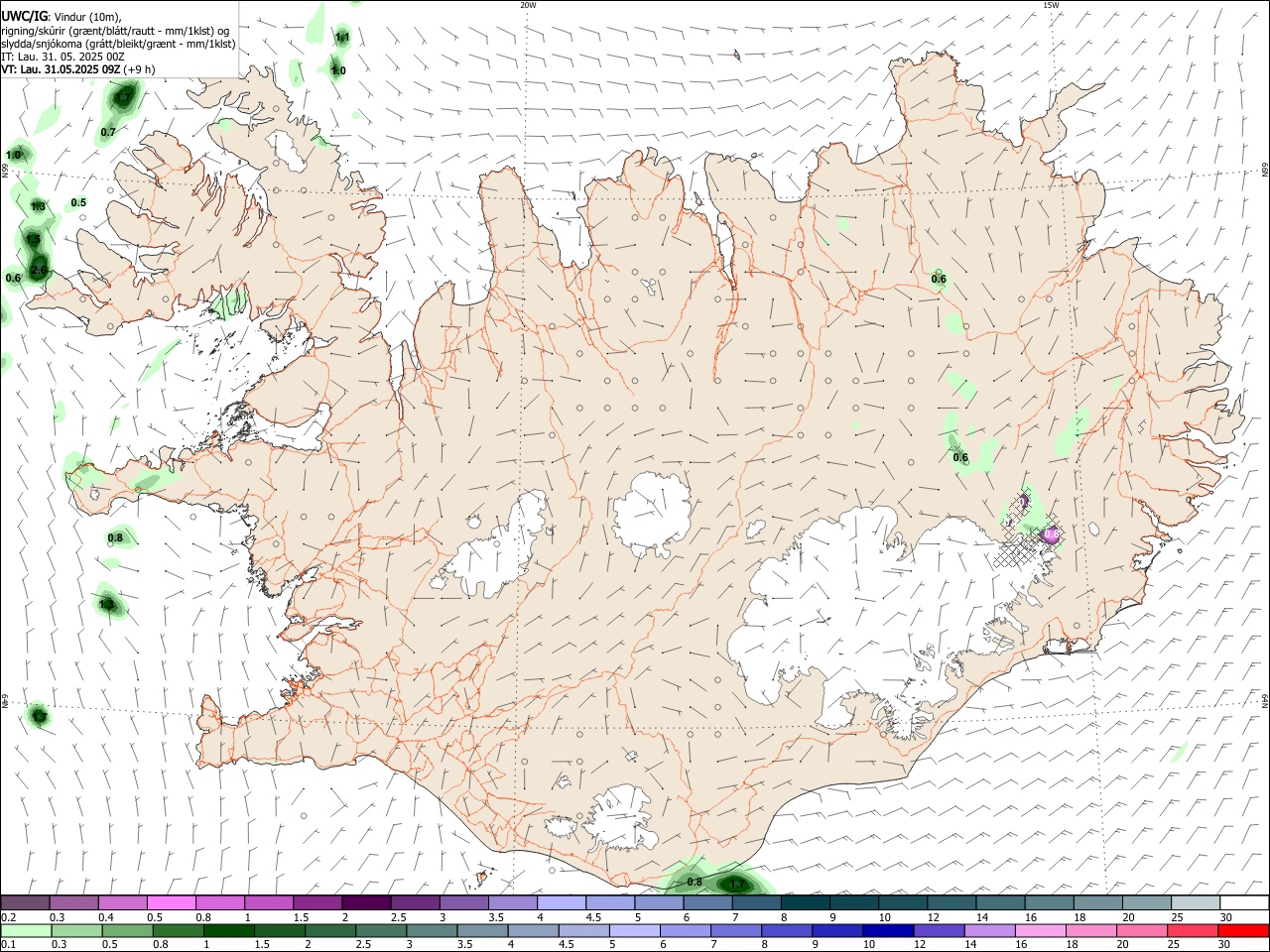This screenshot has width=1270, height=952.
Task: Click the 15W longitude label
Action: click(1051, 5)
